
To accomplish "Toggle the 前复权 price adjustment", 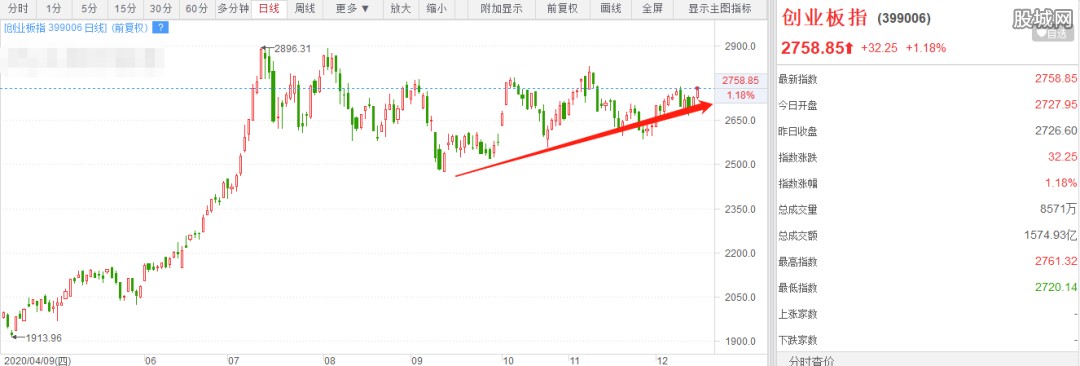I will click(562, 9).
